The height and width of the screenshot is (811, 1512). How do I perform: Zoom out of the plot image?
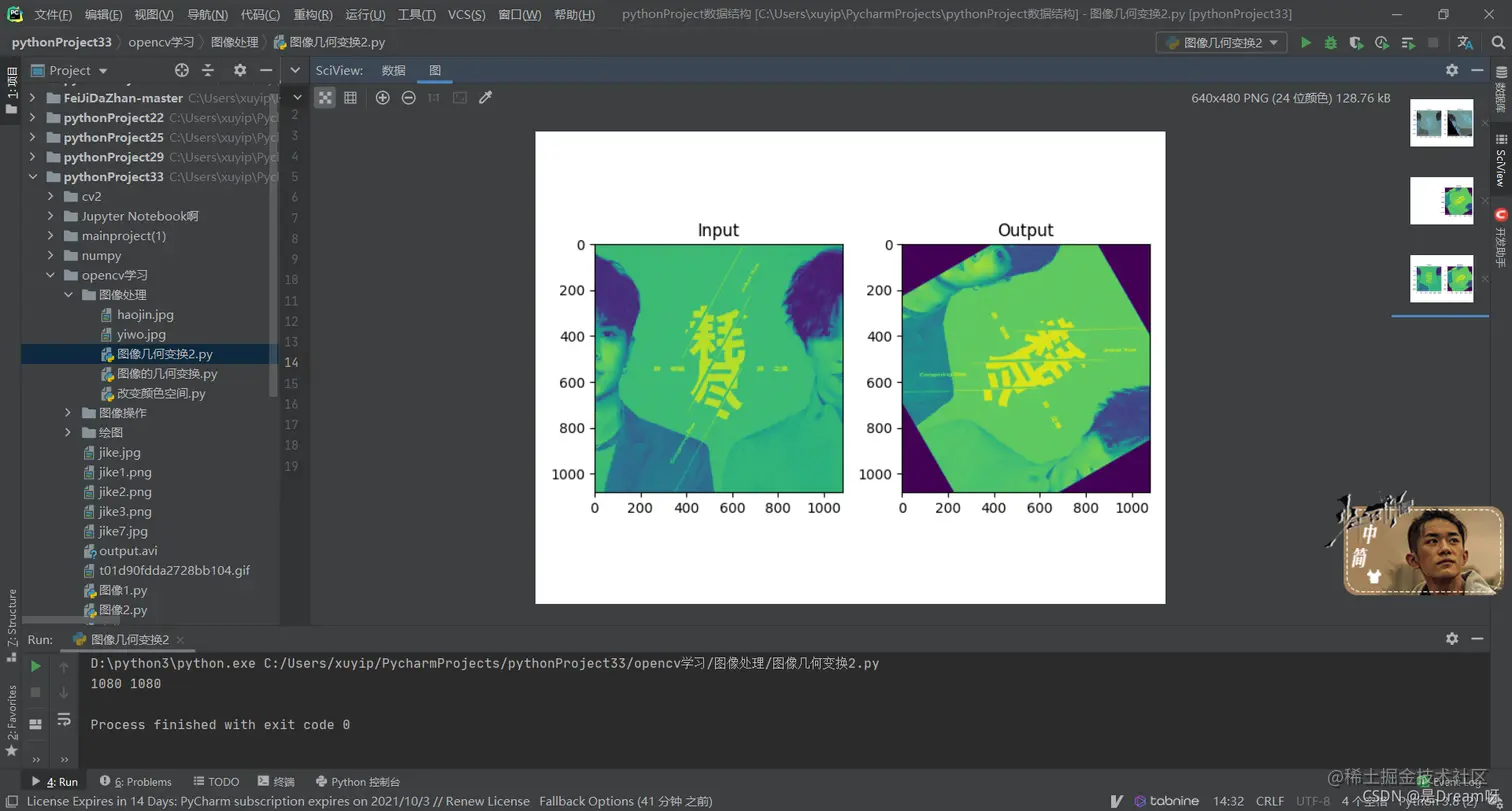pos(409,97)
